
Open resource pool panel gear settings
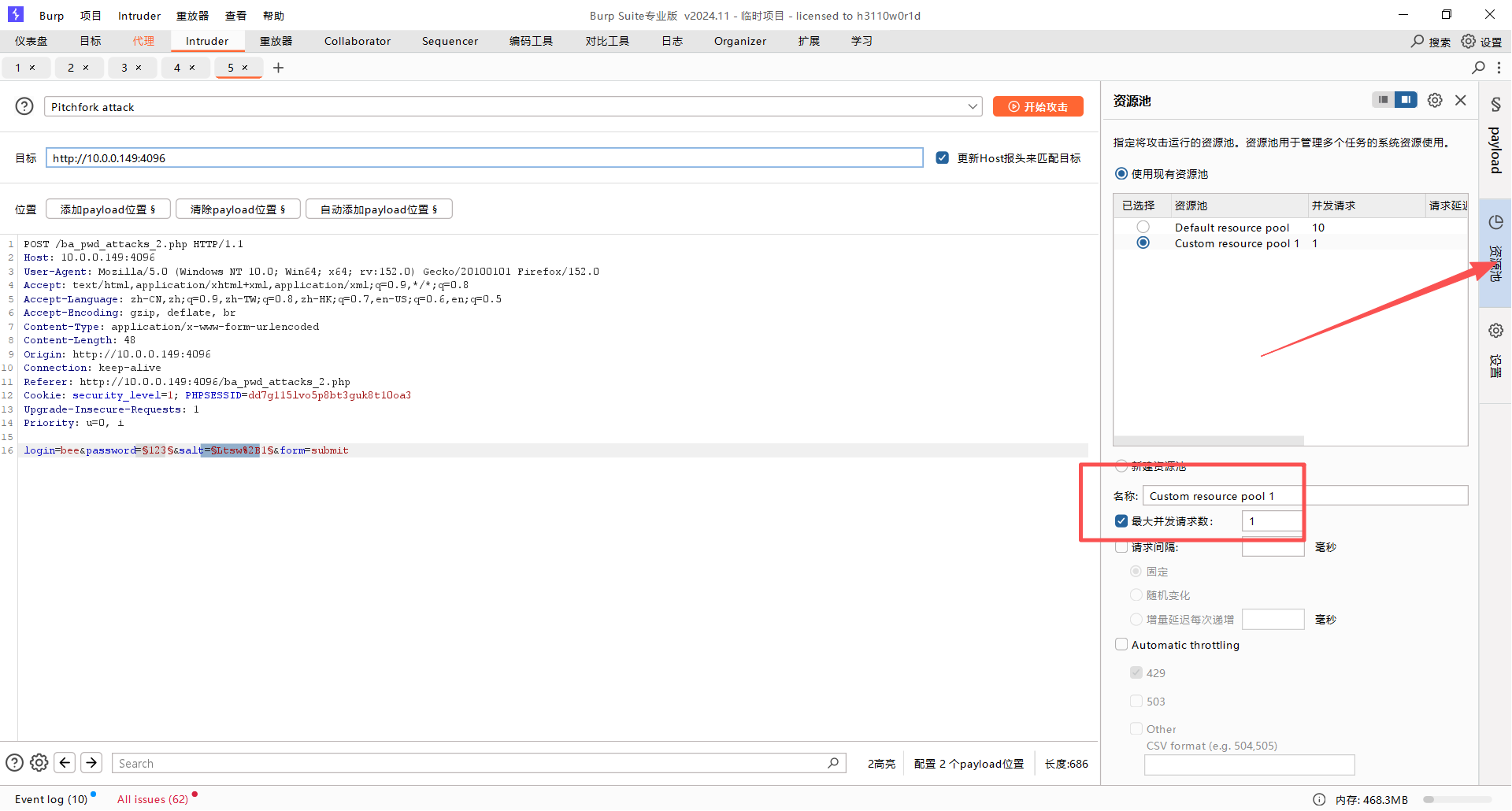coord(1435,100)
